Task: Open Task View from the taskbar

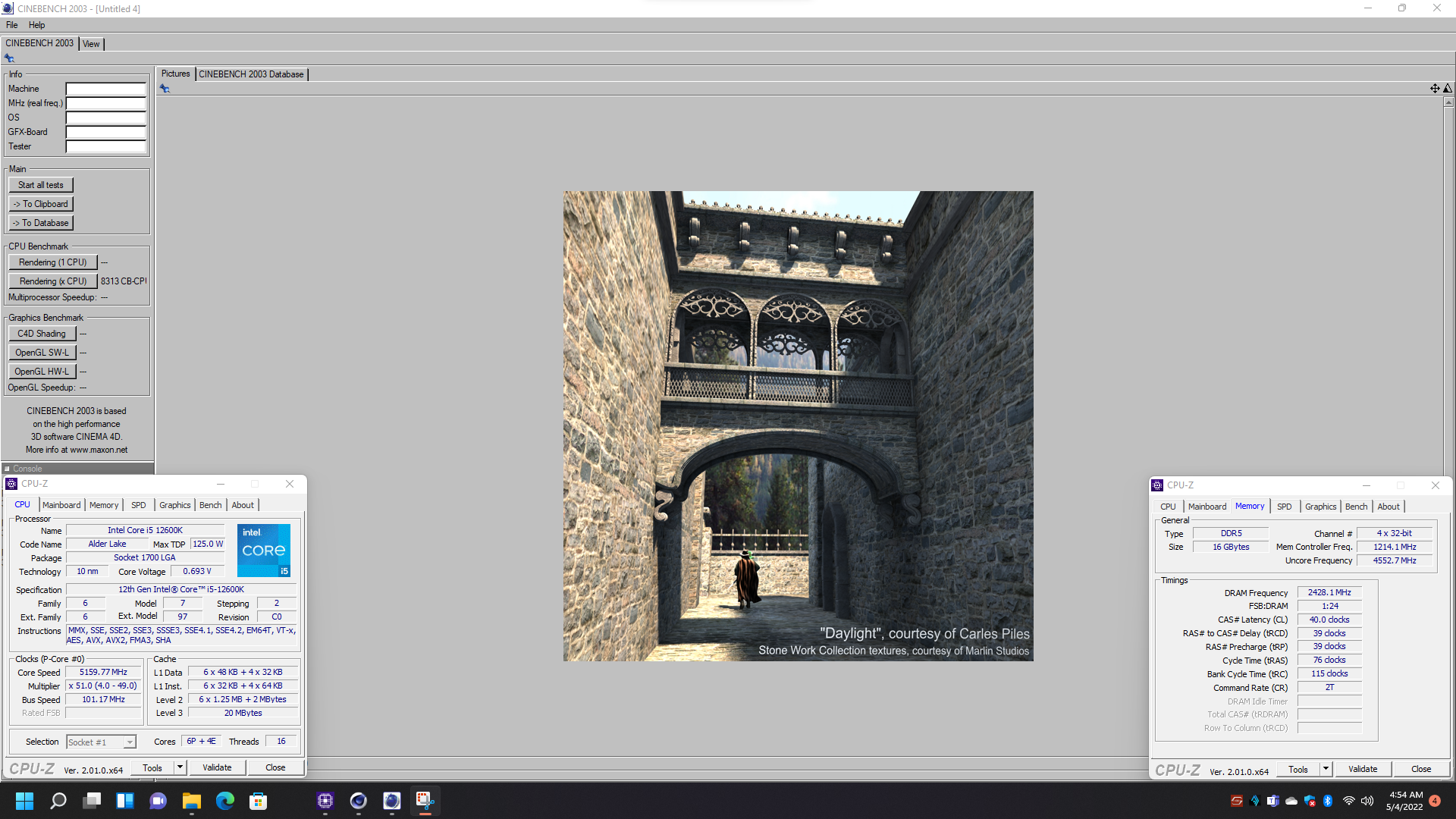Action: [92, 801]
